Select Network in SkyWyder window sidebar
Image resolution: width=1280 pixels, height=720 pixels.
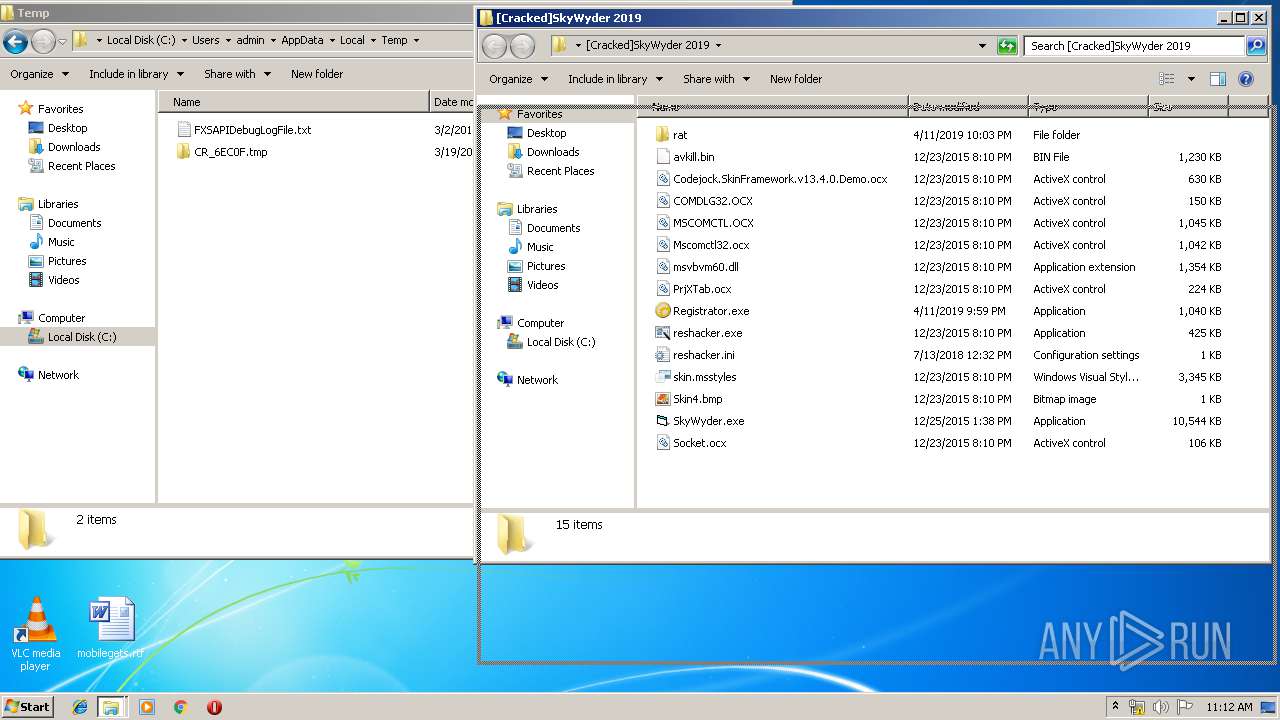tap(538, 380)
